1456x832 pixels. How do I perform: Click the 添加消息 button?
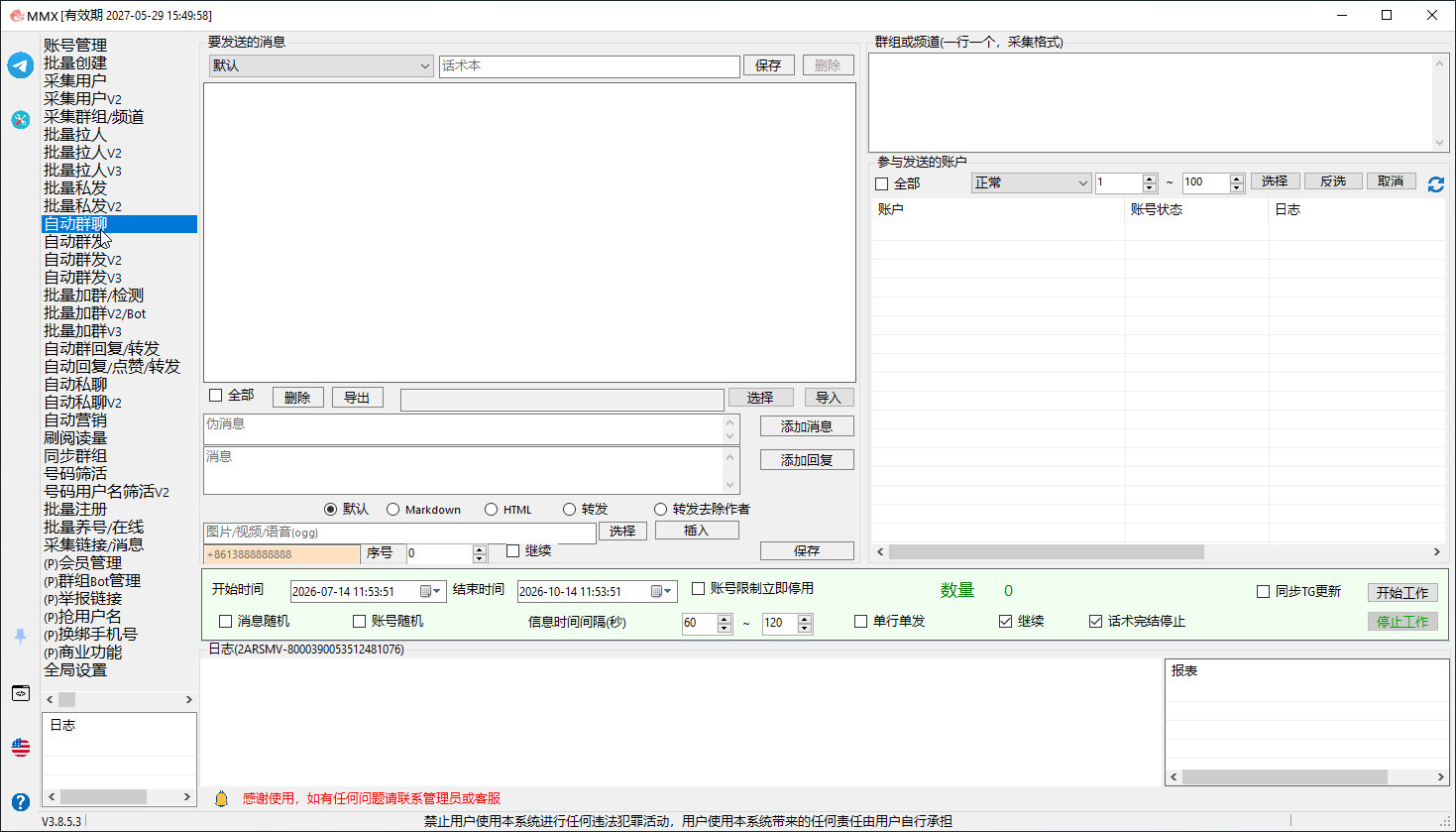[807, 426]
